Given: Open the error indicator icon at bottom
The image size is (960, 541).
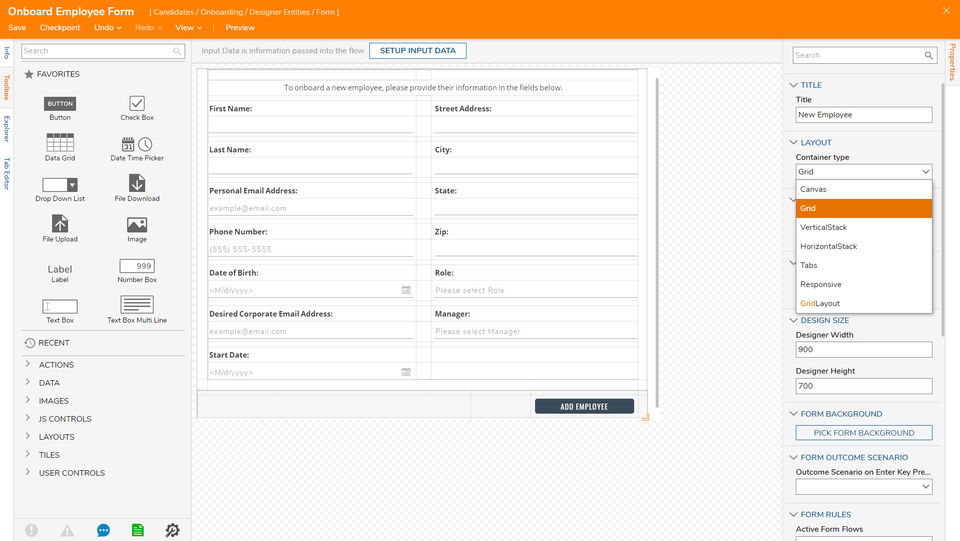Looking at the screenshot, I should click(x=32, y=530).
